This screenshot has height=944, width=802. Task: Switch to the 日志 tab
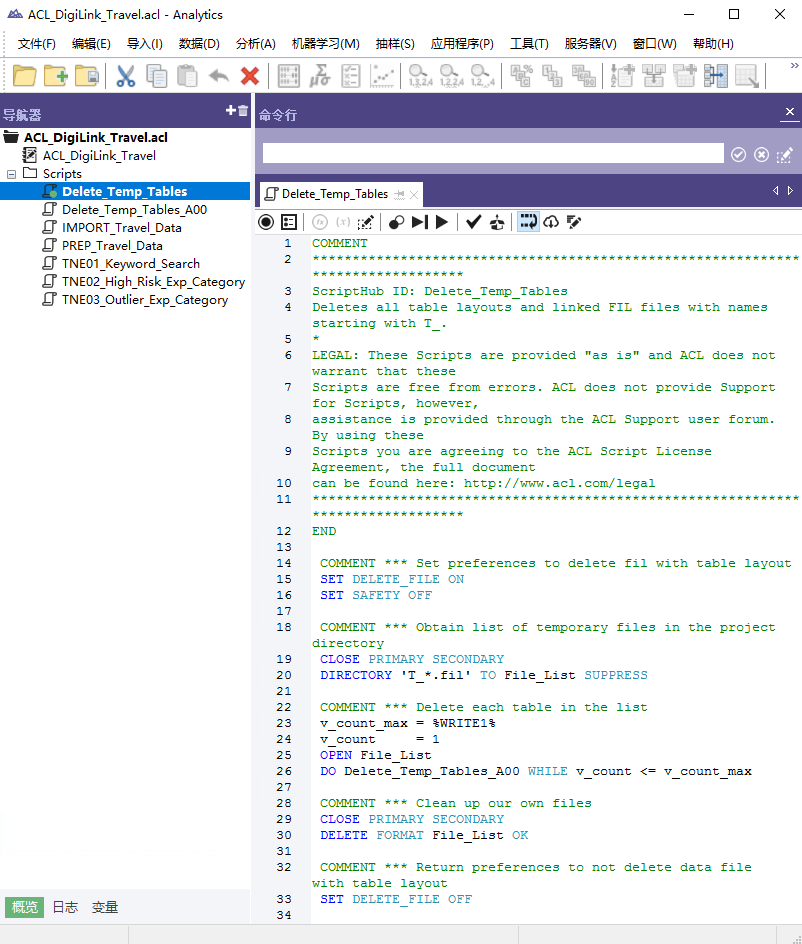point(65,907)
